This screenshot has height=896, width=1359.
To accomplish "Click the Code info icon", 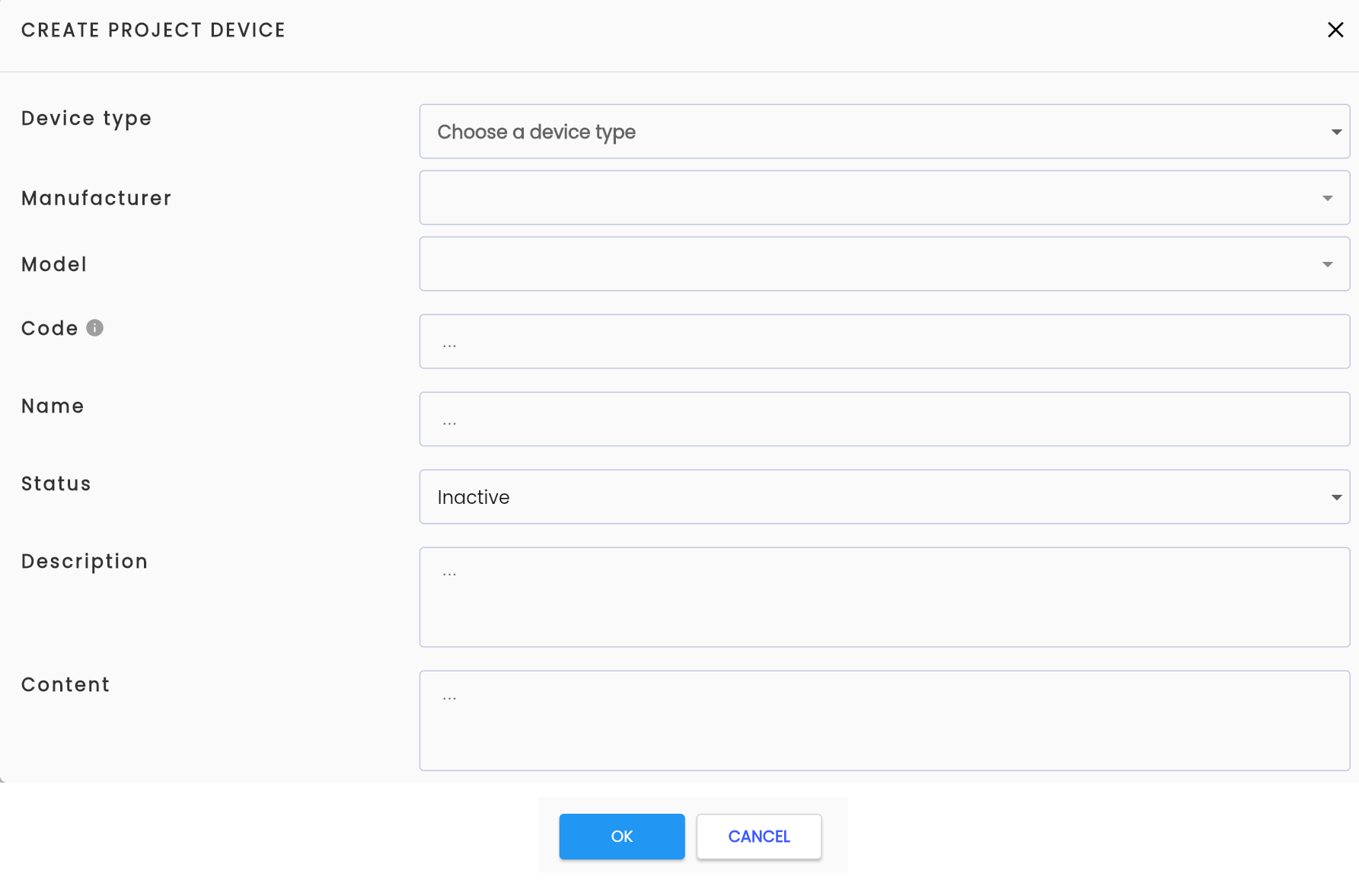I will pos(94,327).
